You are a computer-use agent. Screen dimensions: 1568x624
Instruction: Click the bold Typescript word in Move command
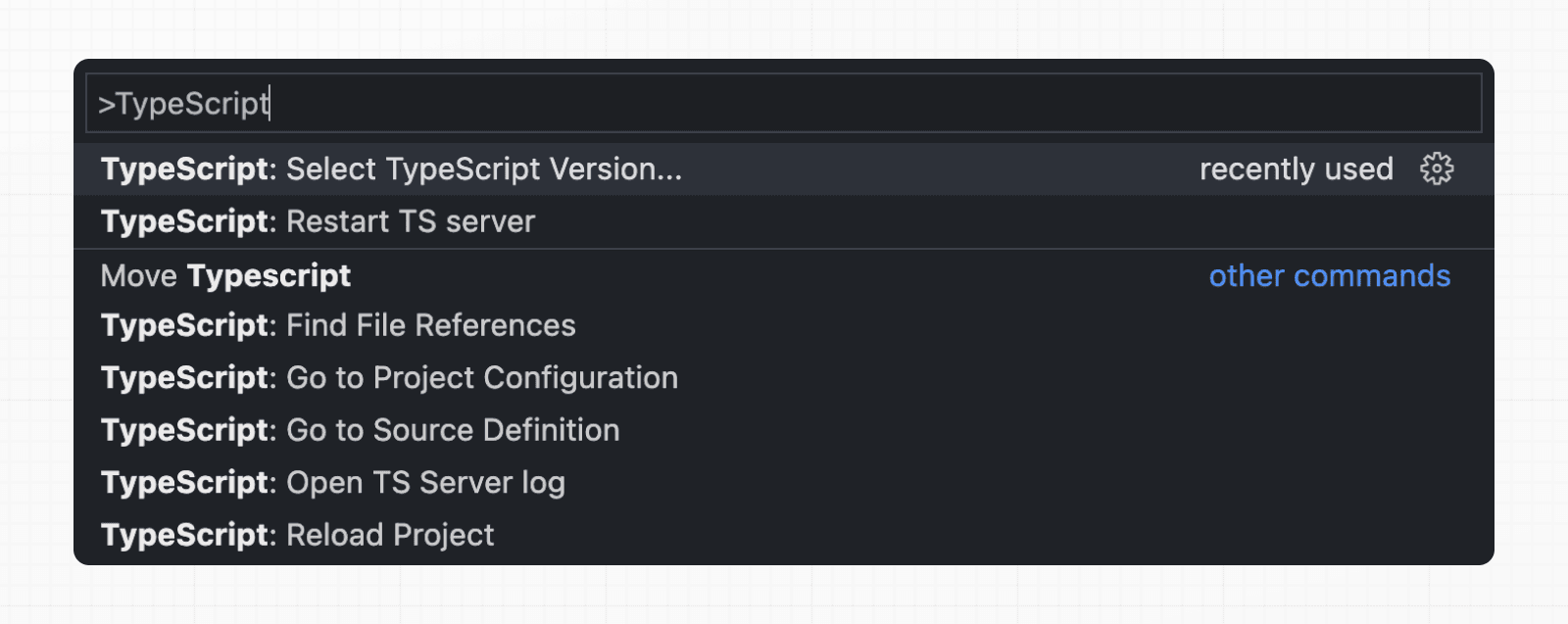[269, 275]
